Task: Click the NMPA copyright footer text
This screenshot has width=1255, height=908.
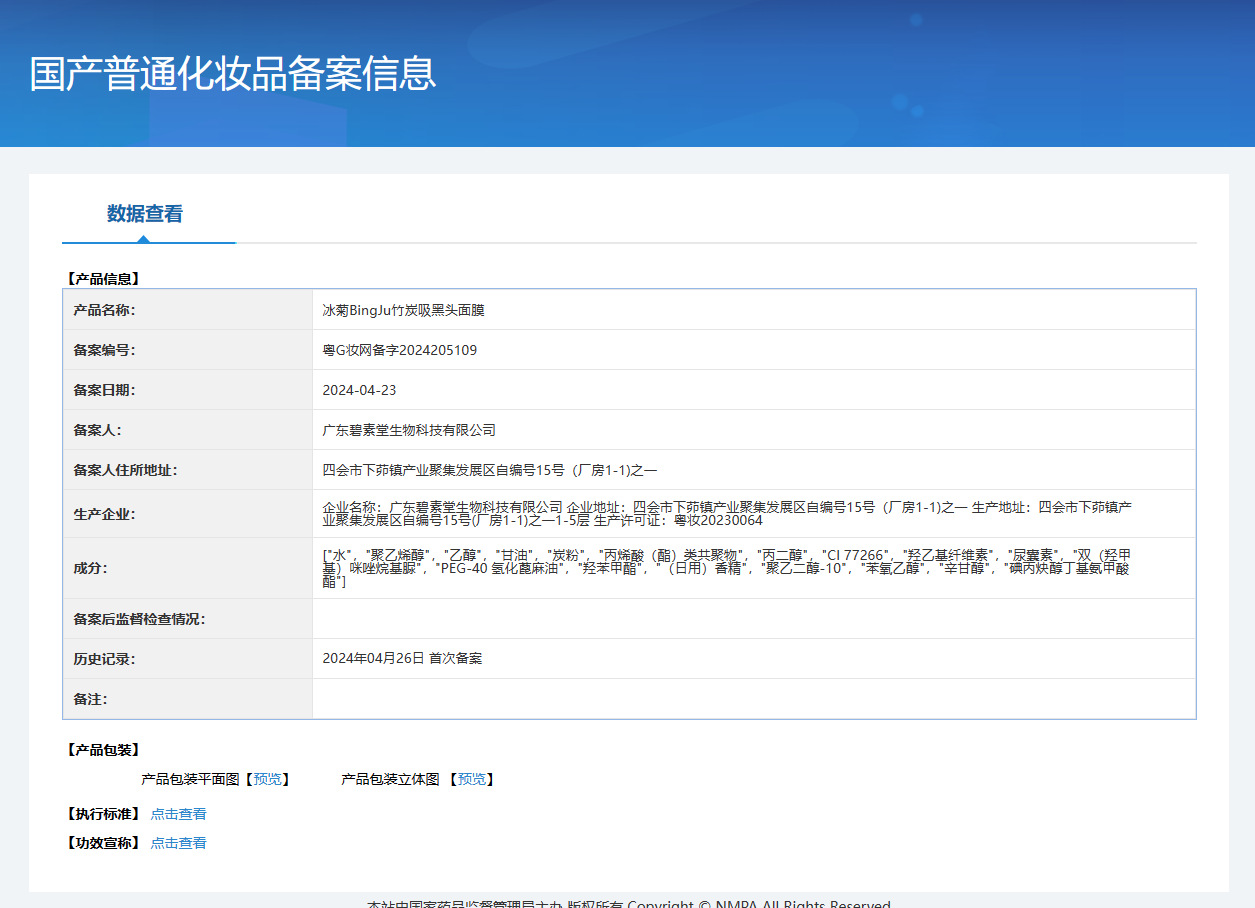Action: pos(628,903)
